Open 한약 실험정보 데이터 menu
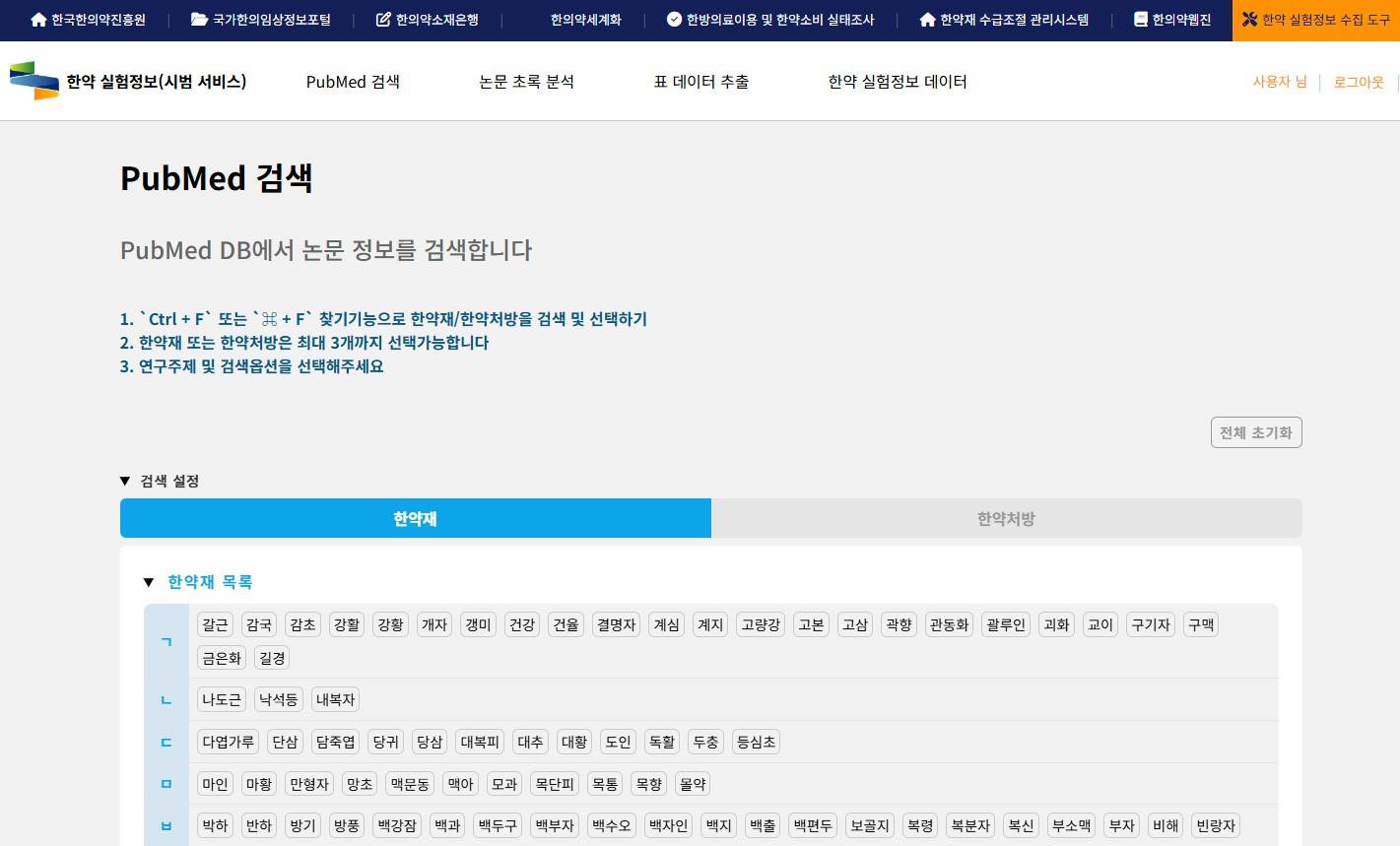Image resolution: width=1400 pixels, height=846 pixels. (x=898, y=82)
